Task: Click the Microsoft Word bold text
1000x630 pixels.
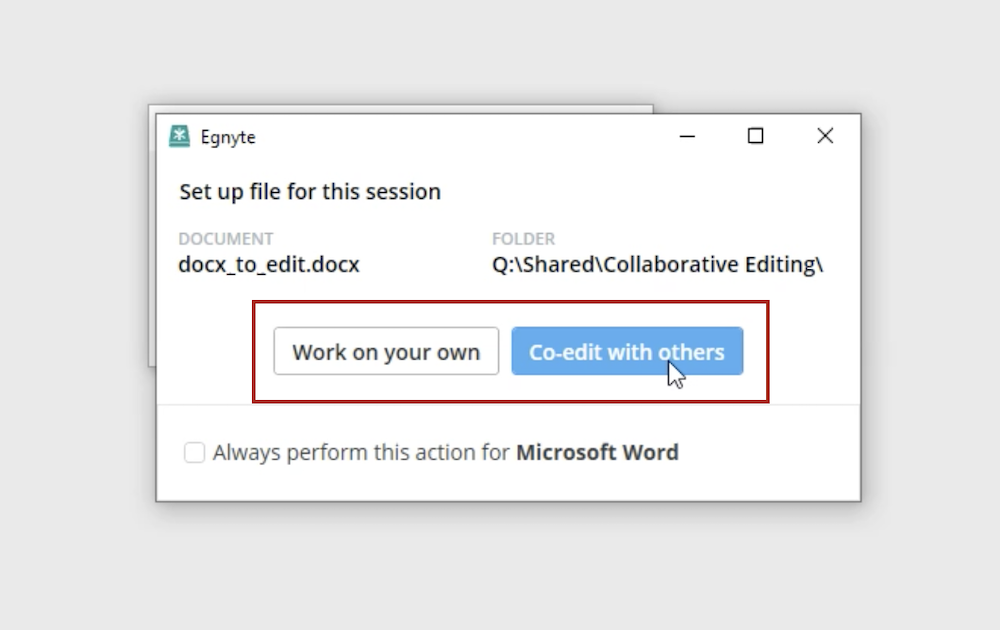Action: pos(597,452)
